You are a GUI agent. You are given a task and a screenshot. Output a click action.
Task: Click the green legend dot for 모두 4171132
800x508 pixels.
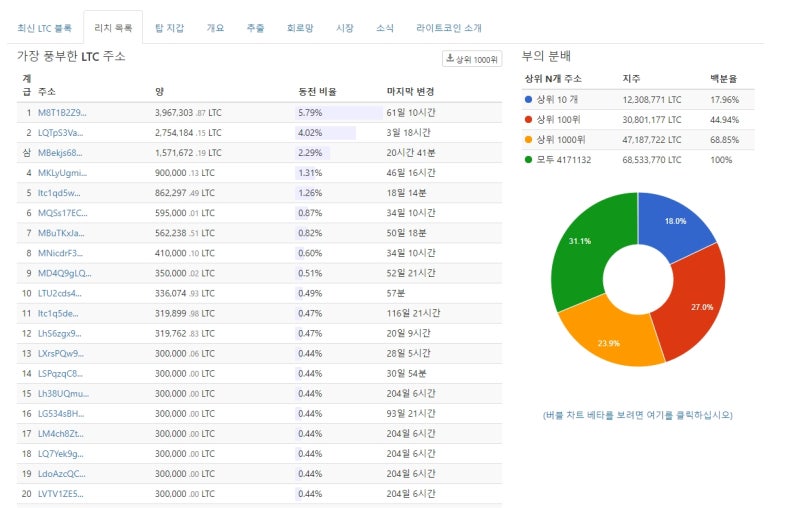point(528,160)
